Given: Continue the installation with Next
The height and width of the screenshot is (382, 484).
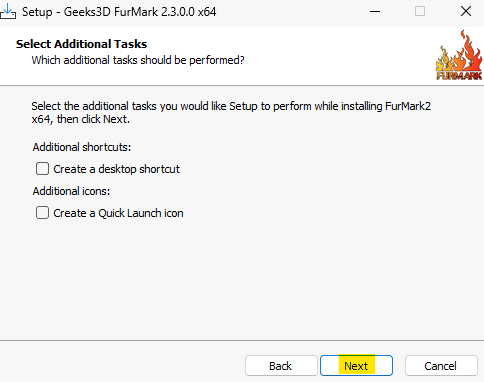Looking at the screenshot, I should (x=356, y=366).
